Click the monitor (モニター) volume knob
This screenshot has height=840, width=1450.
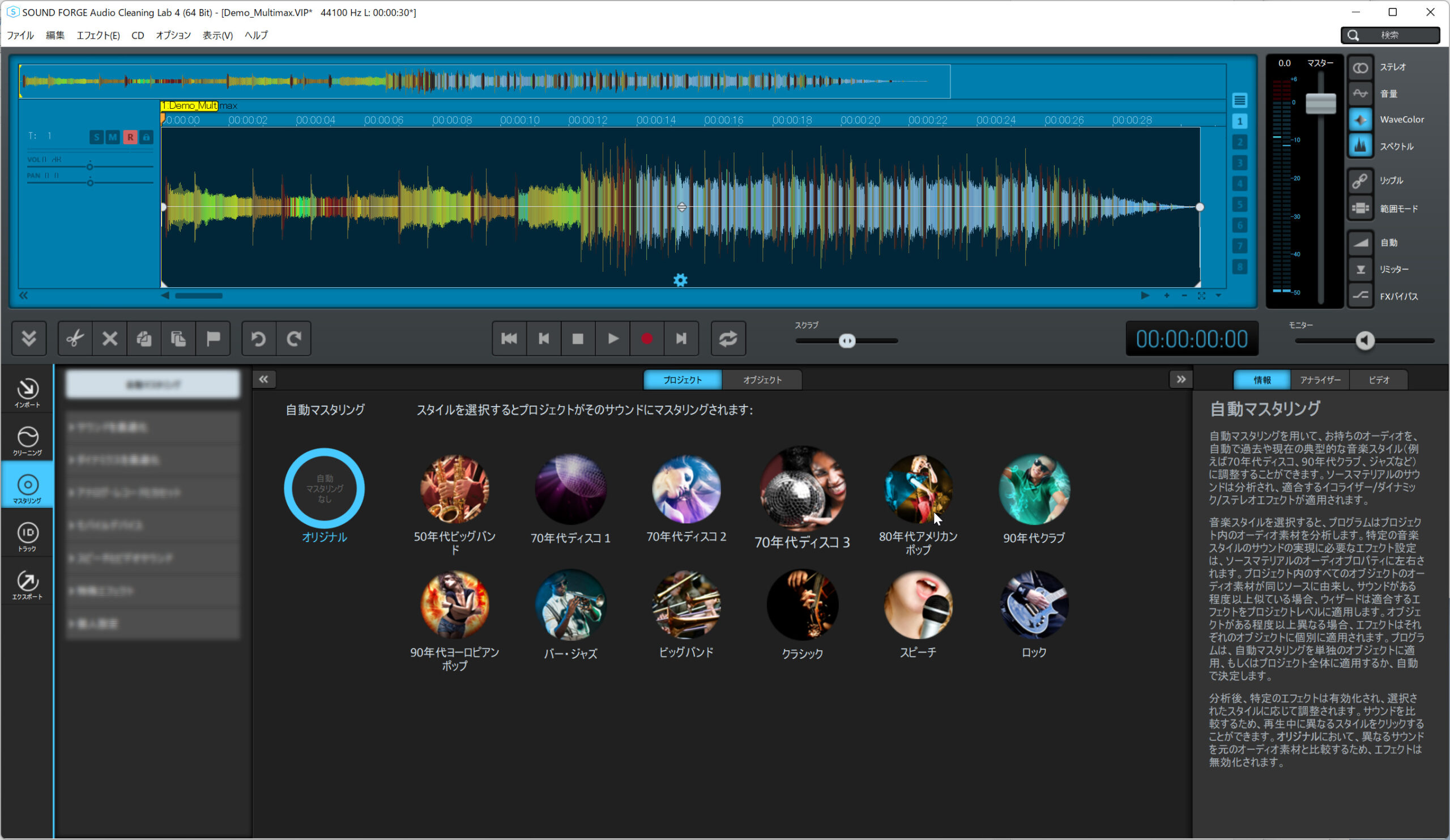(x=1365, y=340)
